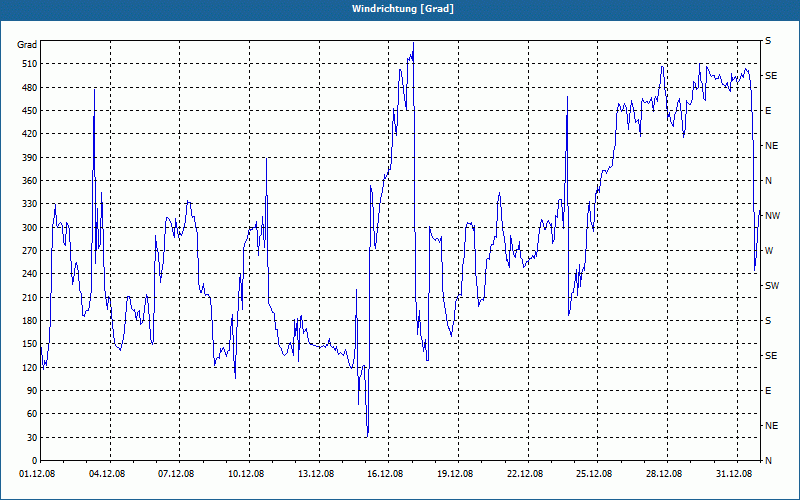Select the E compass label aligned with 90
Viewport: 800px width, 500px height.
(768, 391)
